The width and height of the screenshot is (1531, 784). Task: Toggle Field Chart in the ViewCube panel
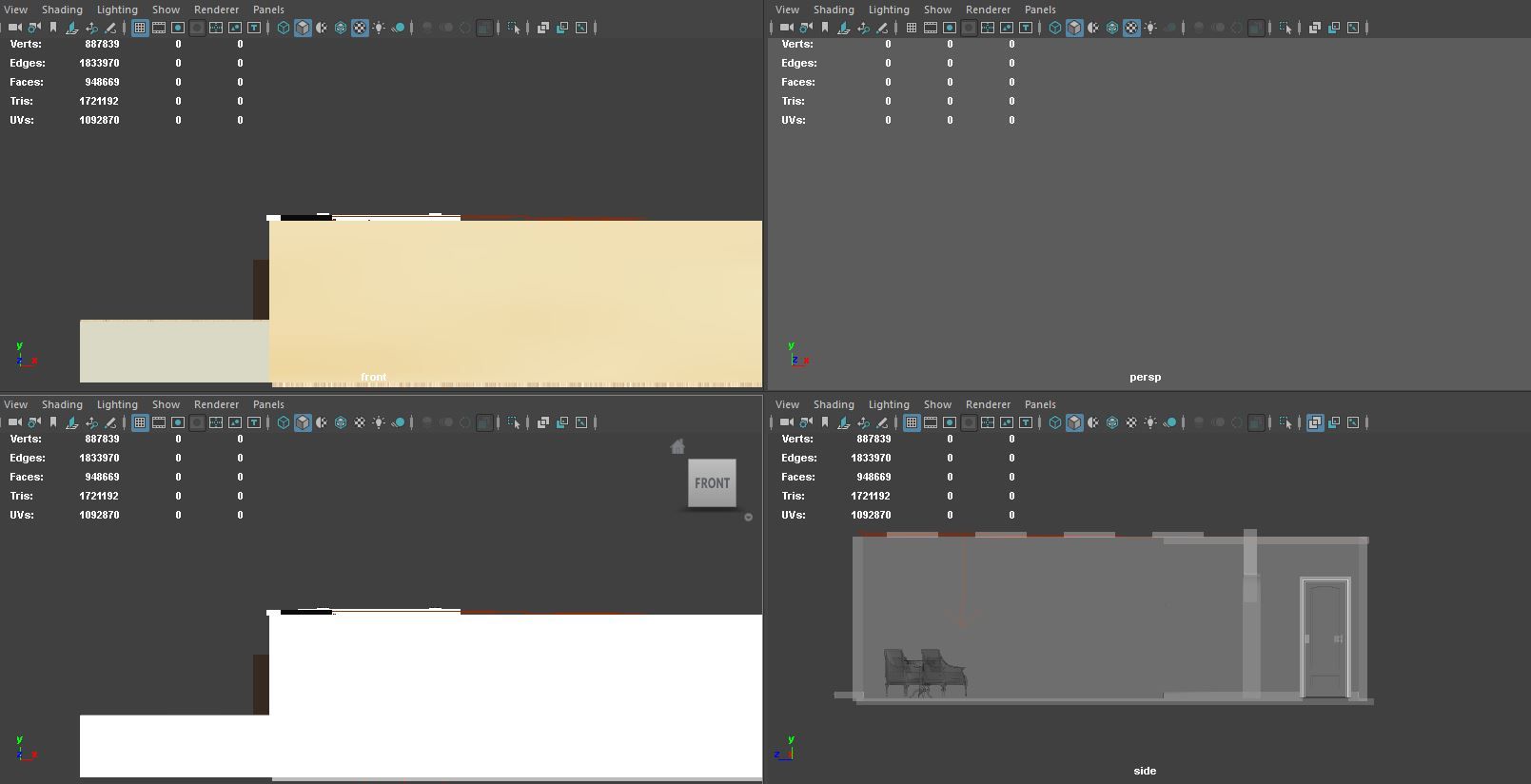(216, 422)
